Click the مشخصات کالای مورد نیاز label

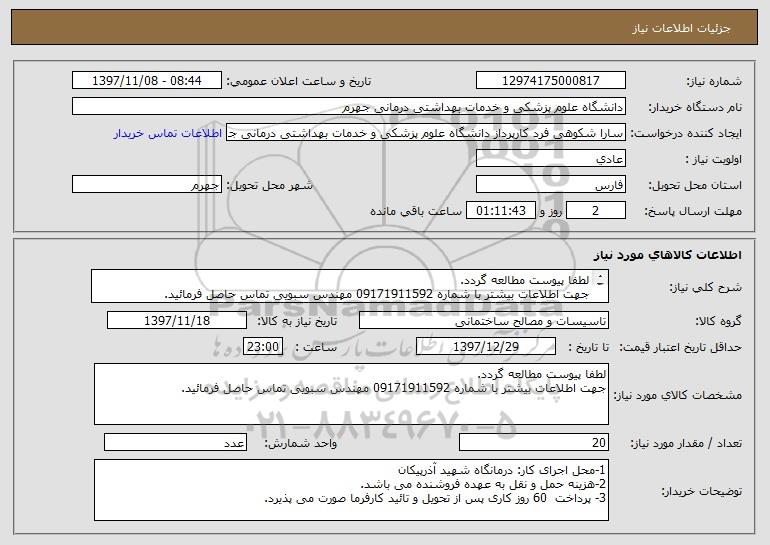pyautogui.click(x=678, y=395)
